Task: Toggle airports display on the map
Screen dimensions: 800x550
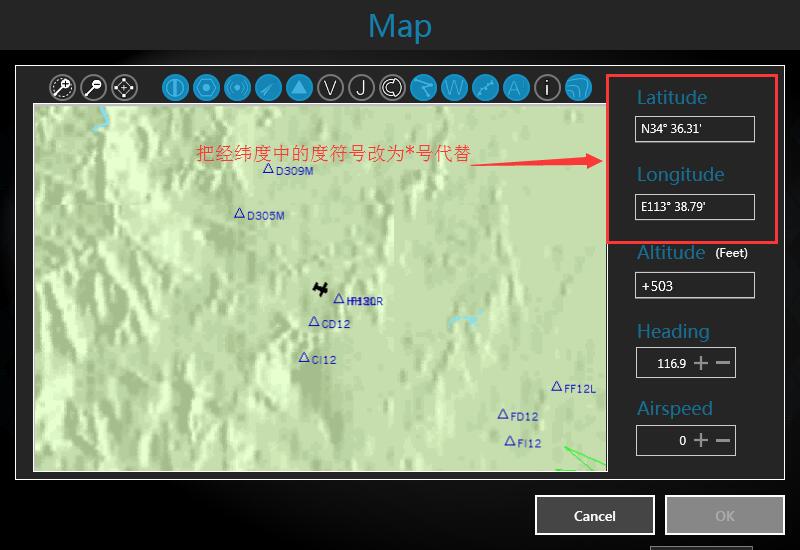Action: pyautogui.click(x=176, y=88)
